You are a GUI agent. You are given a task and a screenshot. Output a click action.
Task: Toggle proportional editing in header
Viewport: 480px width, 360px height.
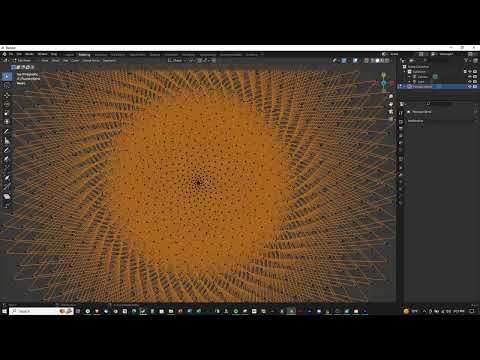[214, 60]
